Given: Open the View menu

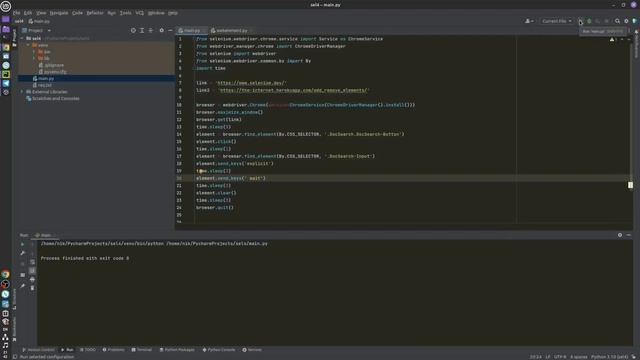Looking at the screenshot, I should [41, 13].
